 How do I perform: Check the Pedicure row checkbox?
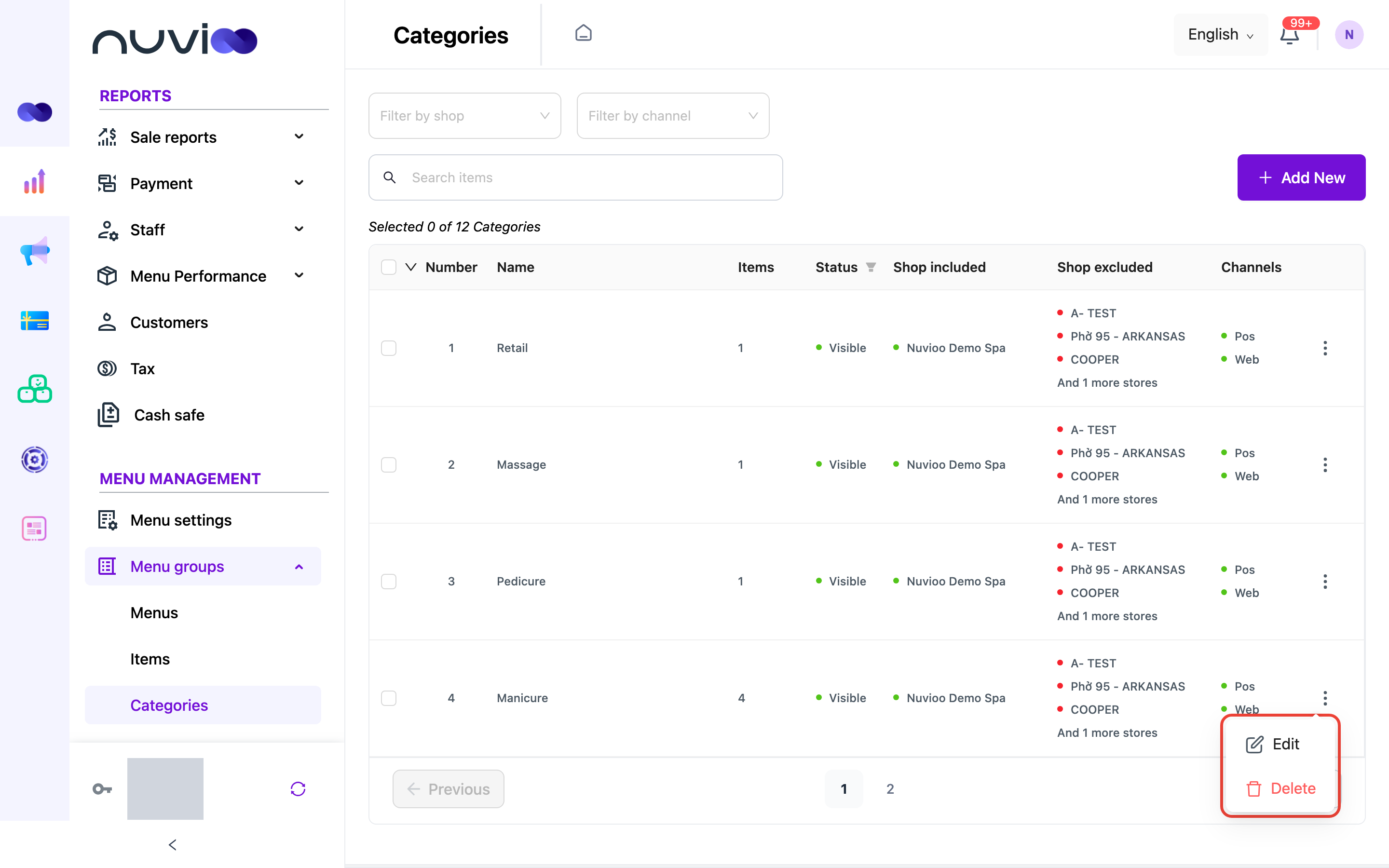point(389,581)
